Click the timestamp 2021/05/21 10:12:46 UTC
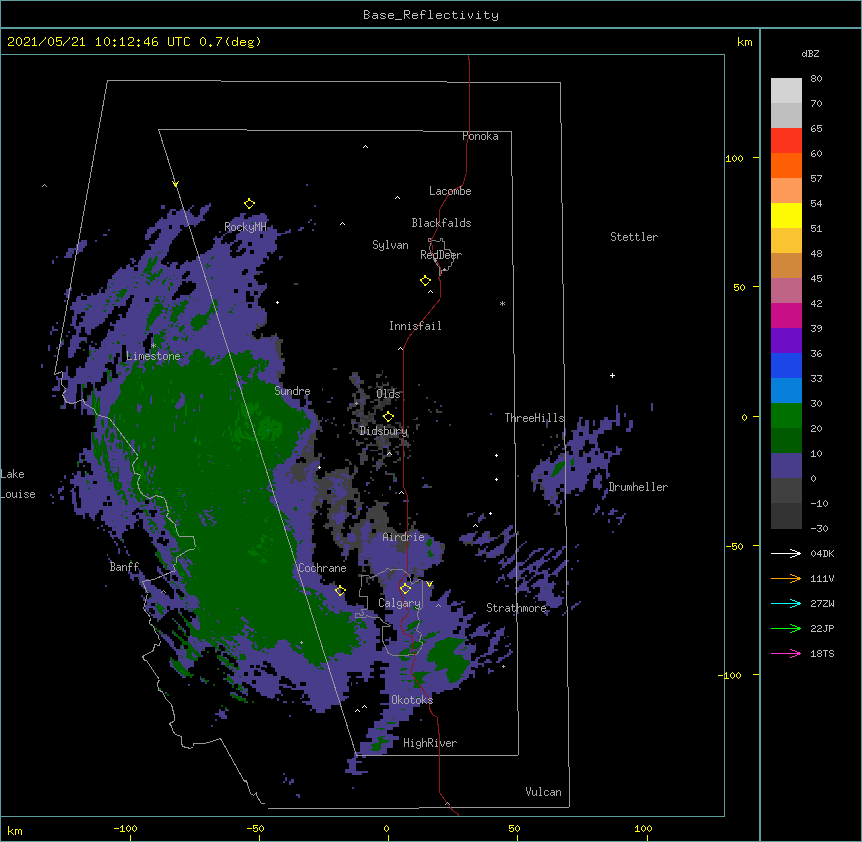 (x=99, y=42)
